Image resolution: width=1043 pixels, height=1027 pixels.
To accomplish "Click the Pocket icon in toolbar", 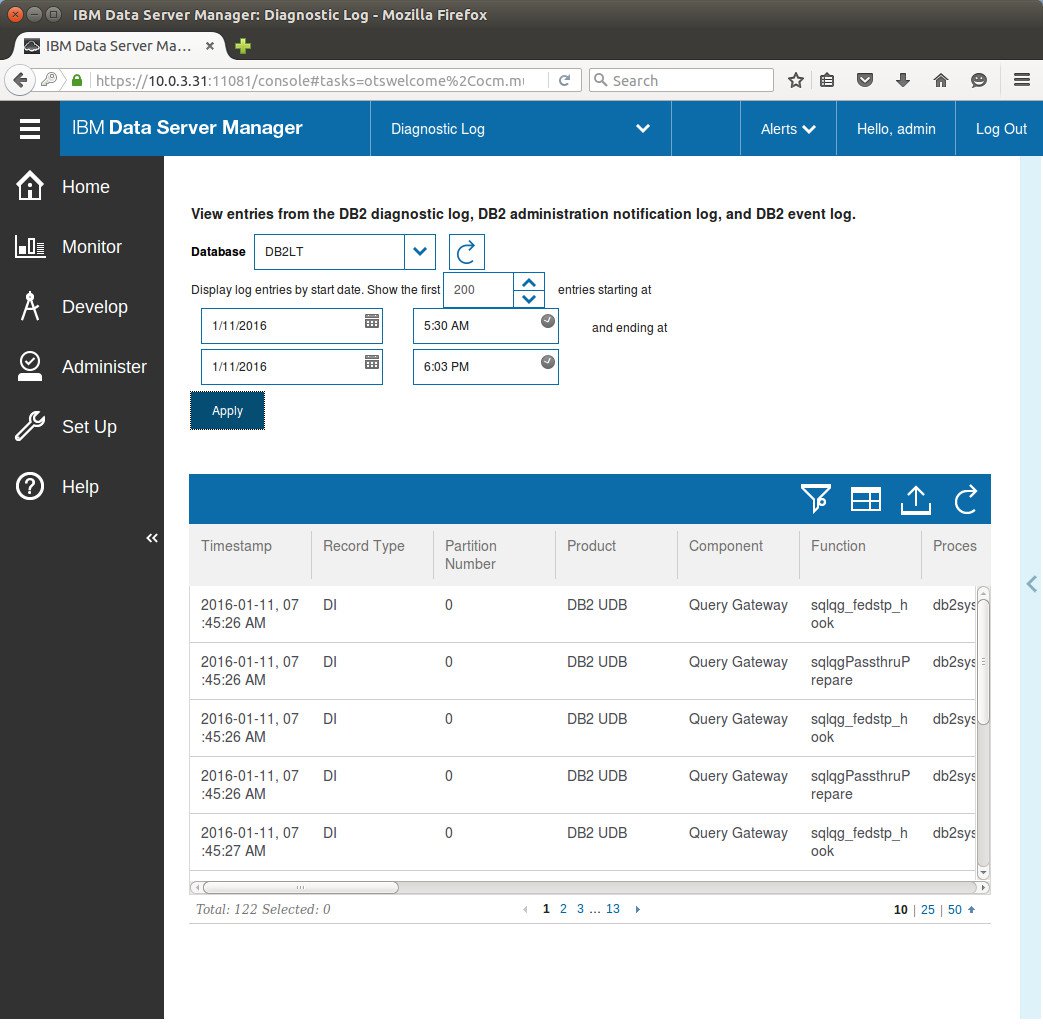I will pyautogui.click(x=864, y=80).
